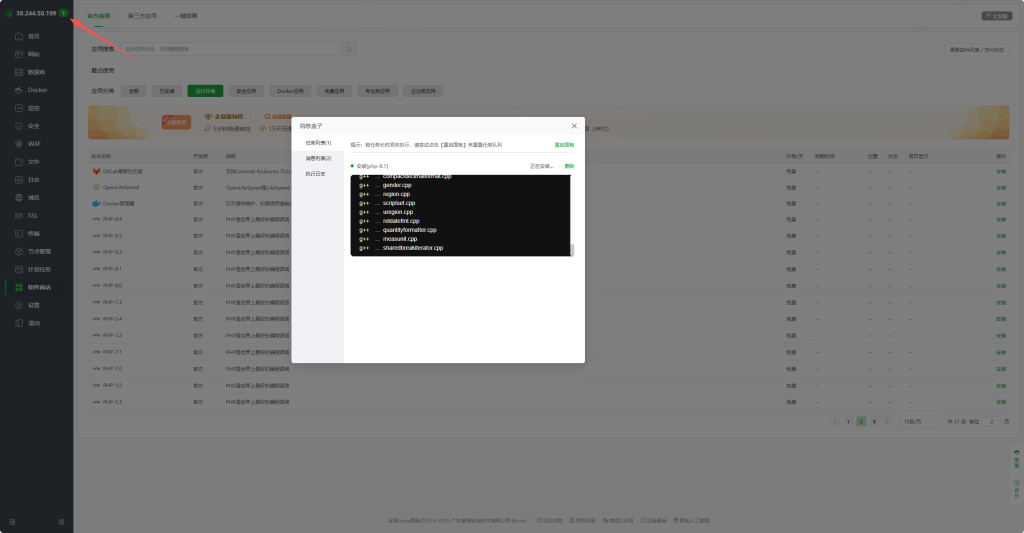
Task: Open the 终端 terminal sidebar icon
Action: (19, 234)
